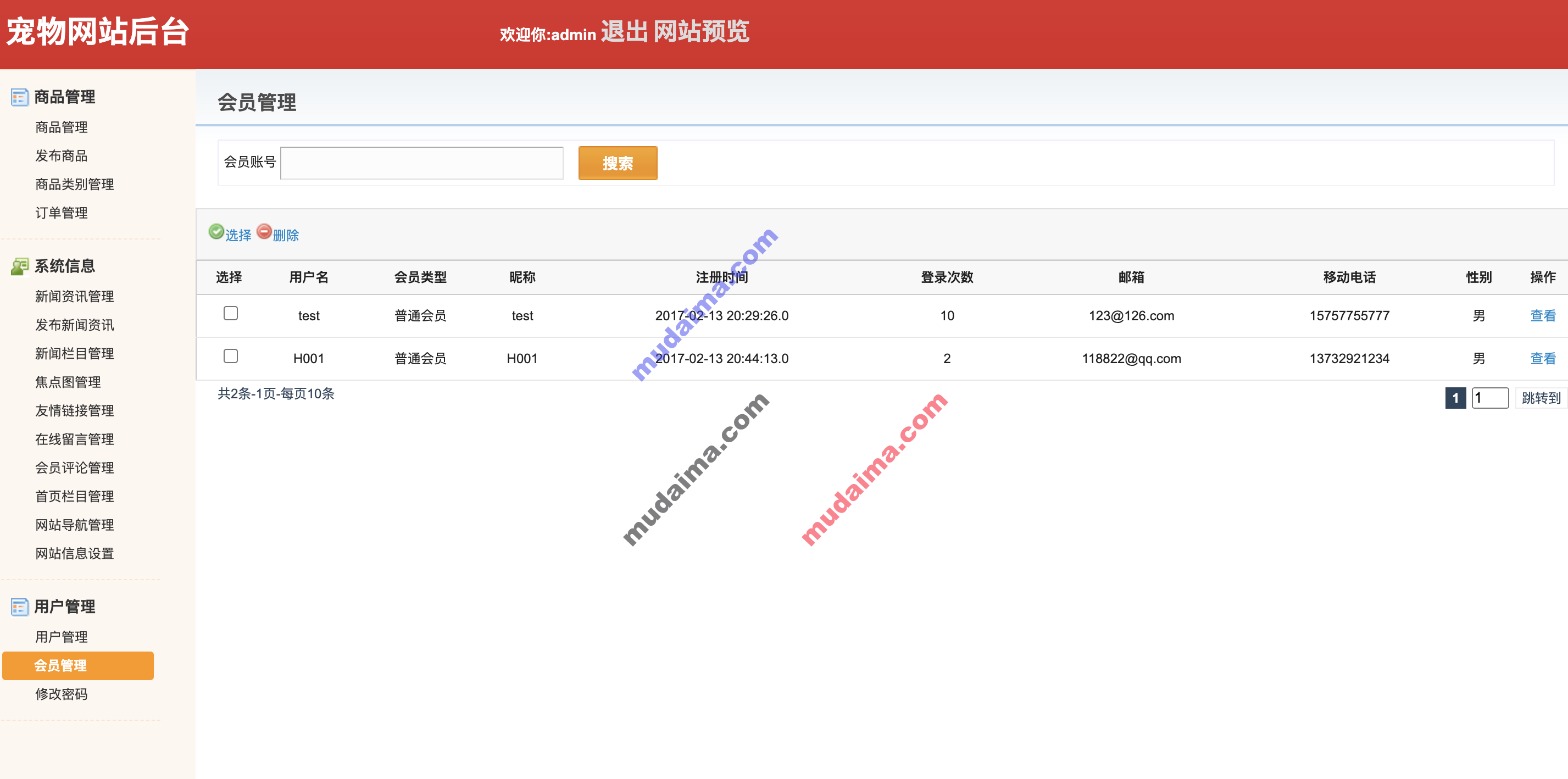This screenshot has height=779, width=1568.
Task: Open 新闻资讯管理 in the sidebar
Action: [74, 297]
